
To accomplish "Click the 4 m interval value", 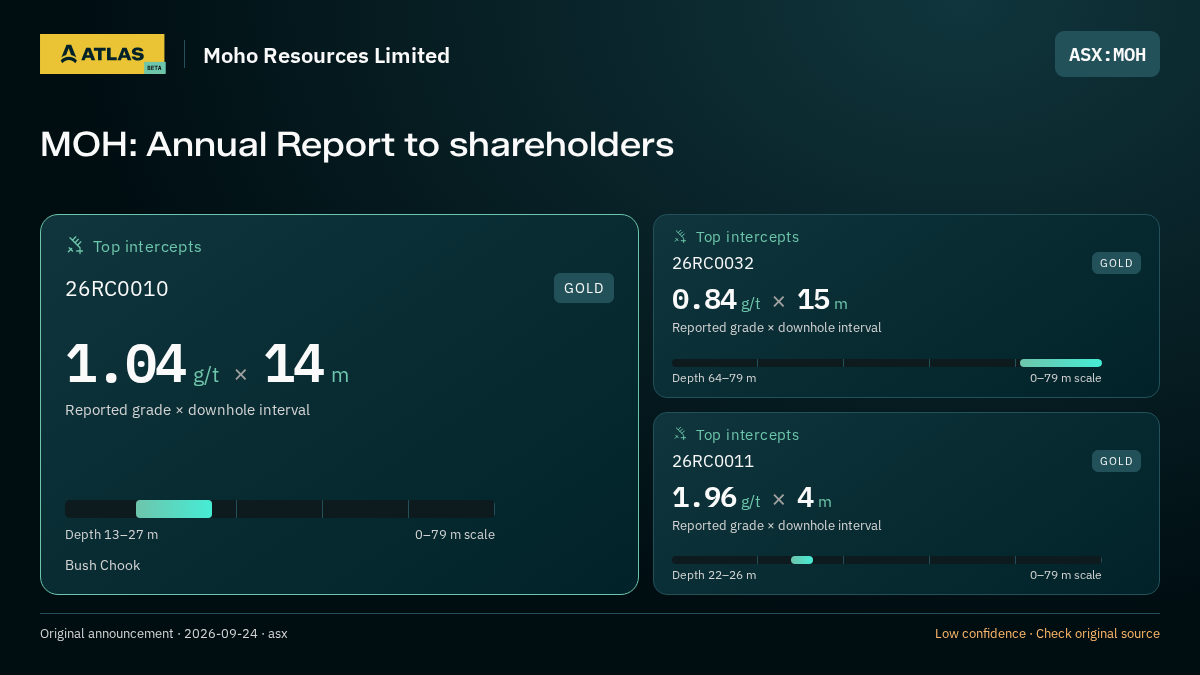I will [814, 498].
